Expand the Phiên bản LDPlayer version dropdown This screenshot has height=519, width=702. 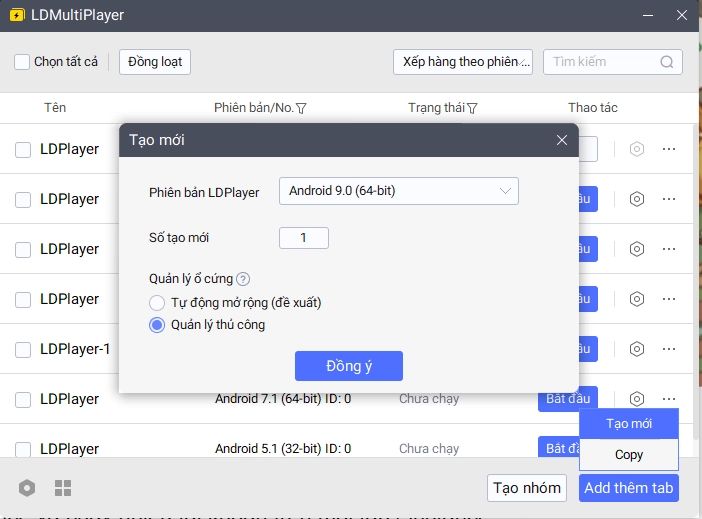click(x=398, y=190)
